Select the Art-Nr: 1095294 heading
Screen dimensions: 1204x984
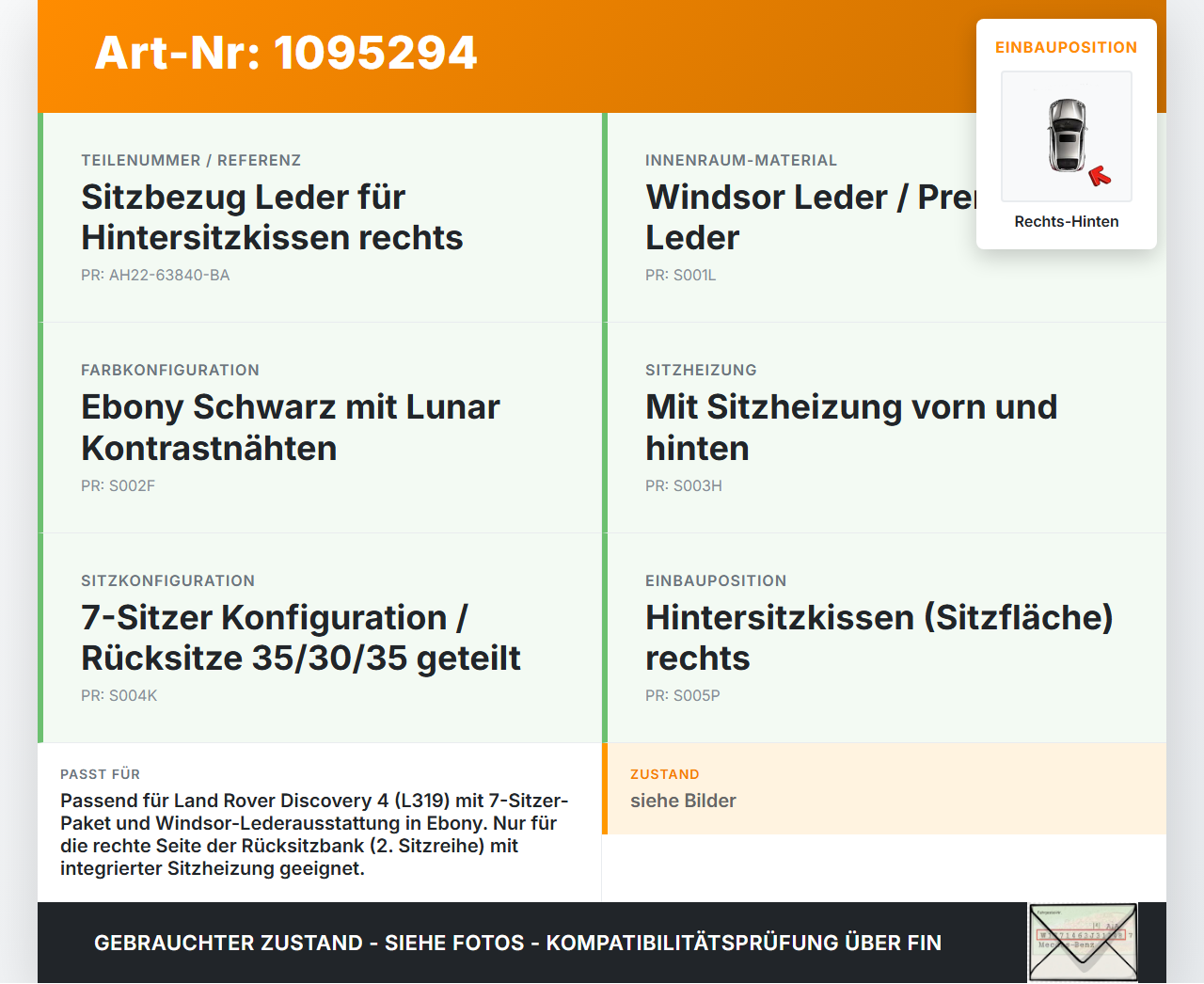pyautogui.click(x=286, y=53)
